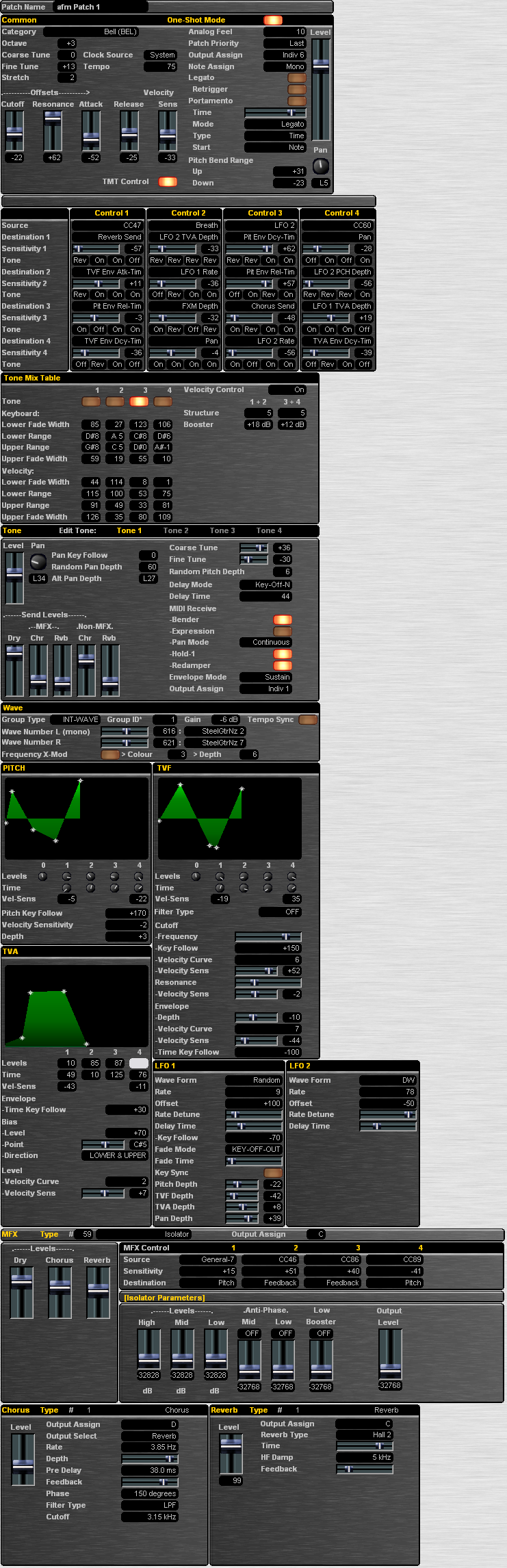The height and width of the screenshot is (1568, 507).
Task: Open Patch Priority Last selector
Action: 285,43
